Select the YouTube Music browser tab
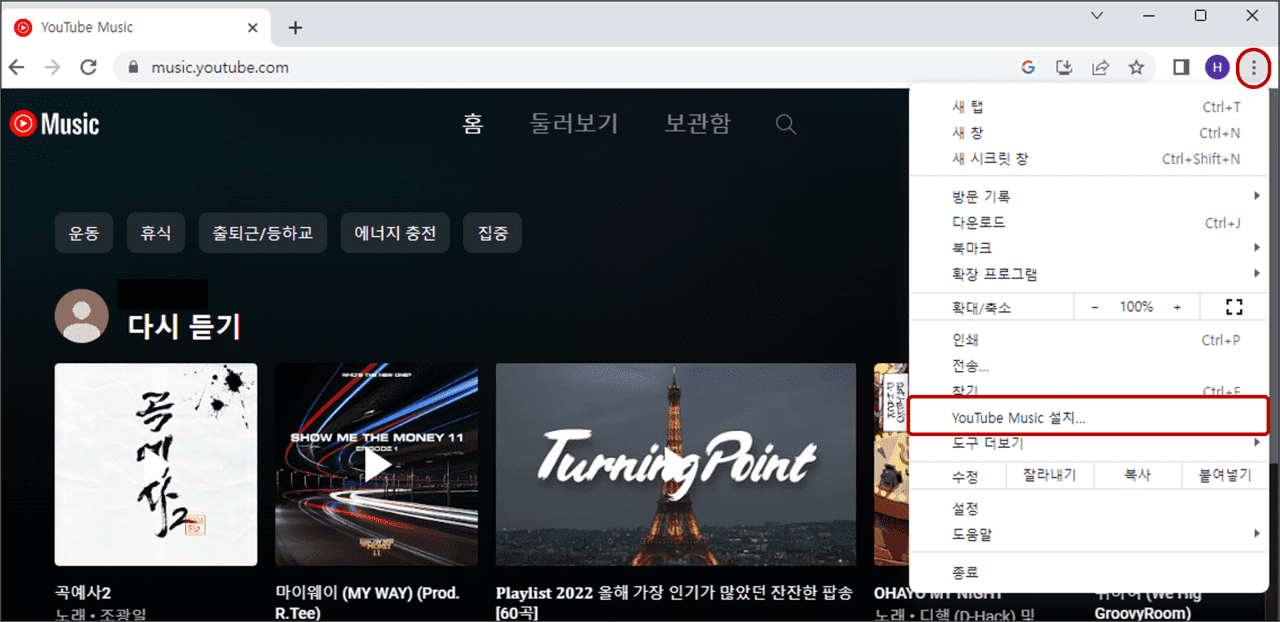 138,27
